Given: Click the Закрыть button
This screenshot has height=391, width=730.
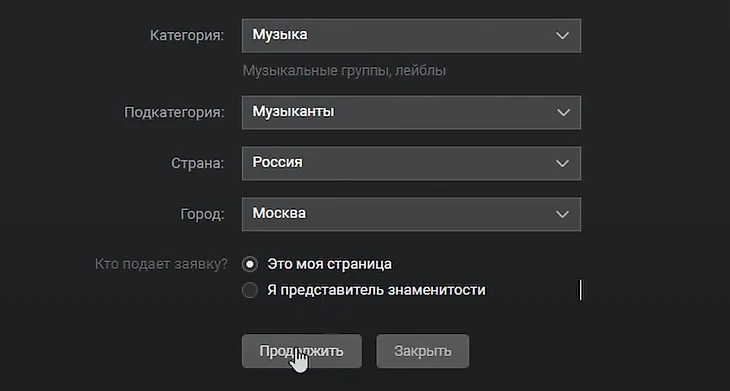Looking at the screenshot, I should [423, 351].
